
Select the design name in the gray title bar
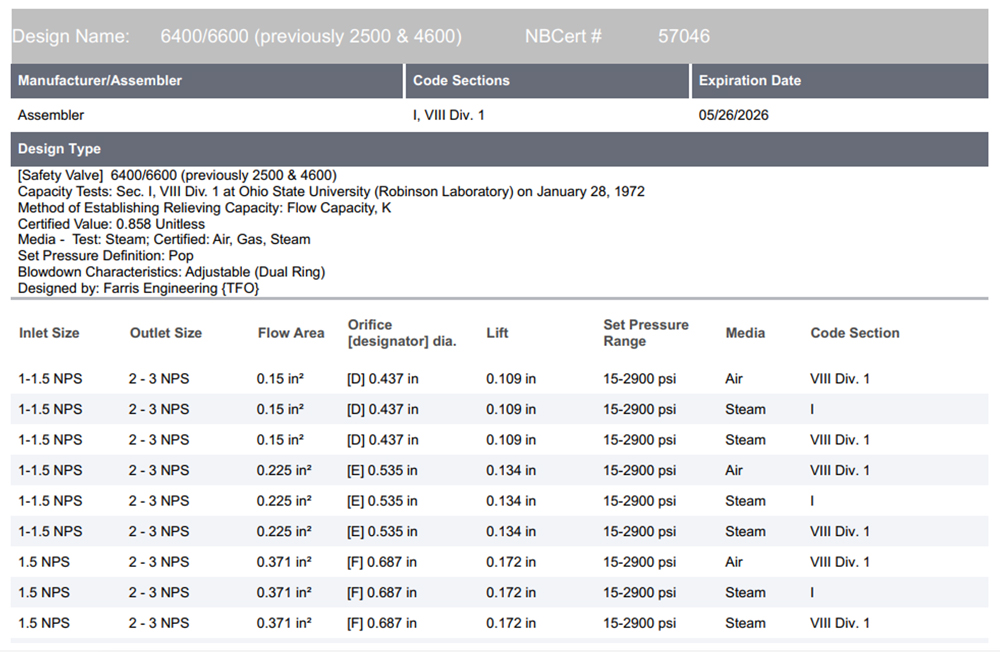click(310, 36)
